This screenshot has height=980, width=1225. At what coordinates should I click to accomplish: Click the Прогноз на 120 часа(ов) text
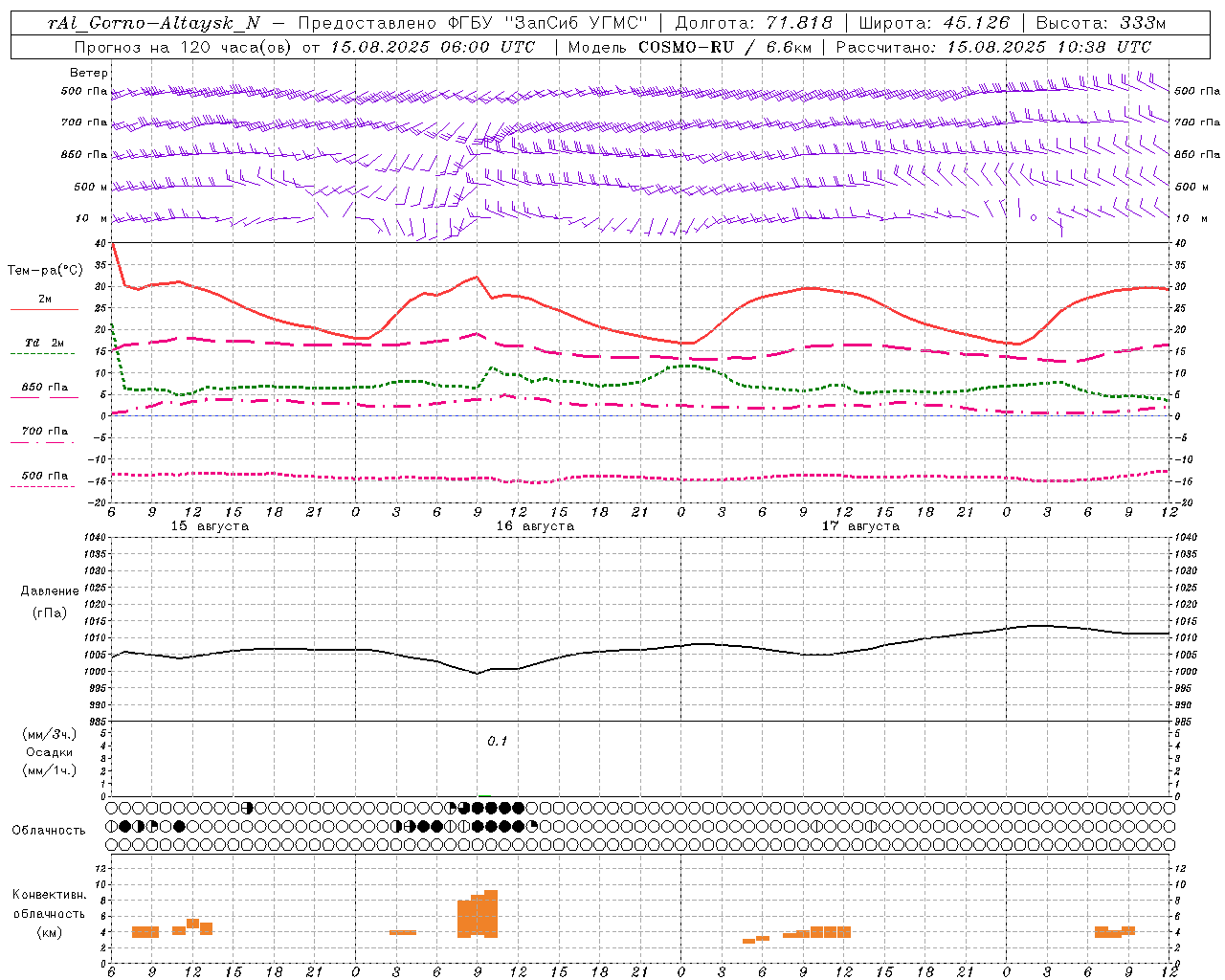tap(184, 47)
